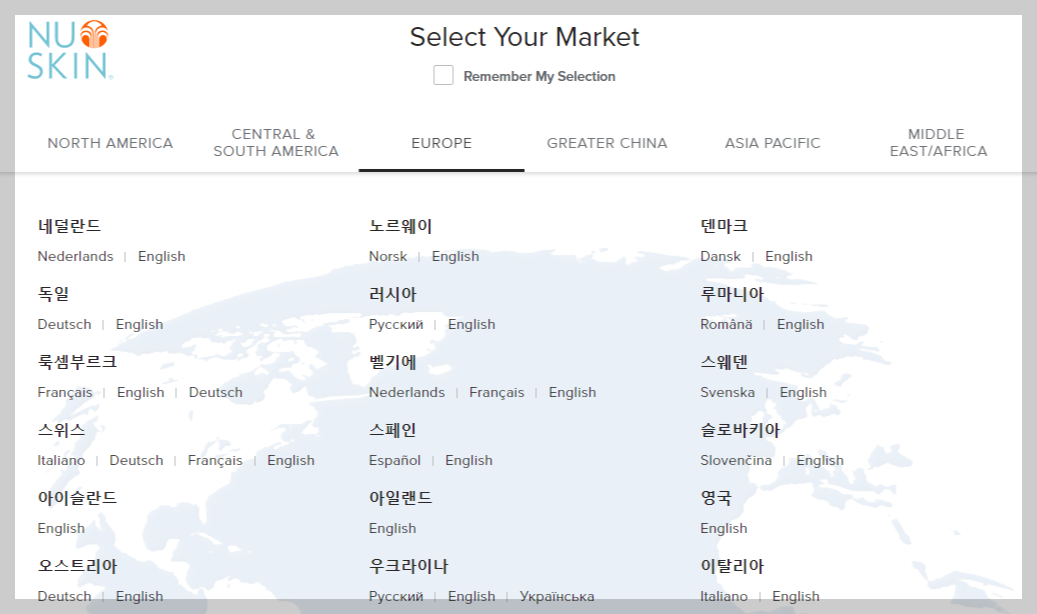Click the Nu Skin logo

(69, 50)
